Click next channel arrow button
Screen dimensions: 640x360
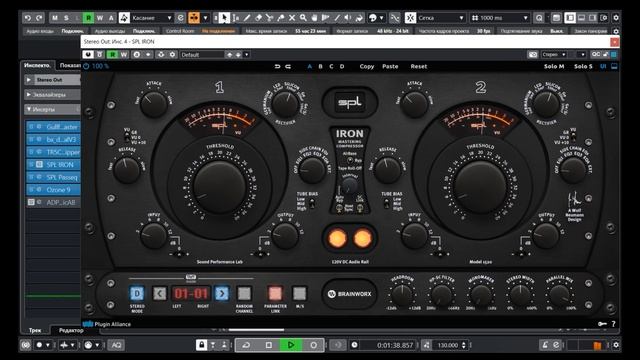click(x=222, y=293)
